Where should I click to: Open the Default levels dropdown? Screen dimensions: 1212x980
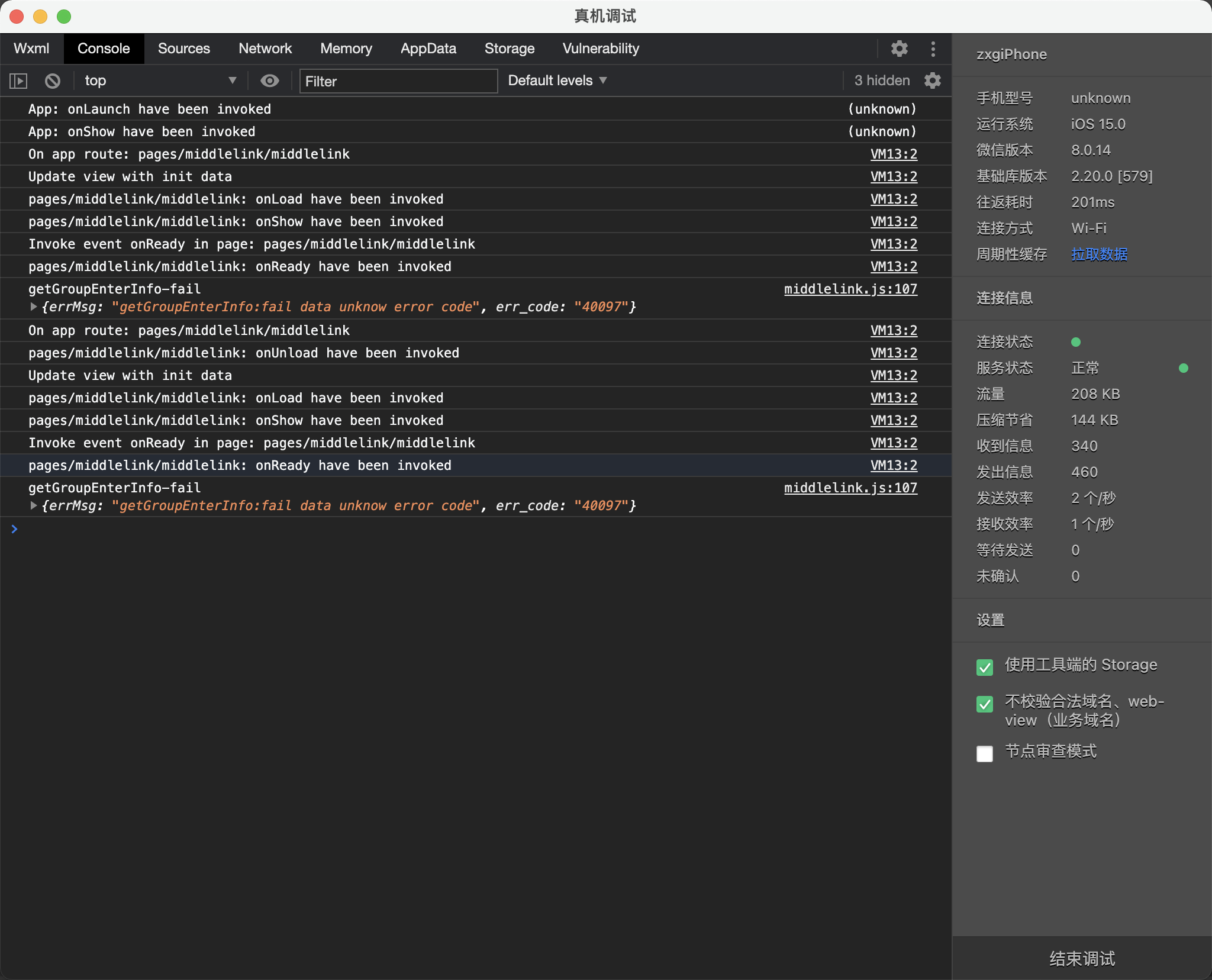pos(557,80)
